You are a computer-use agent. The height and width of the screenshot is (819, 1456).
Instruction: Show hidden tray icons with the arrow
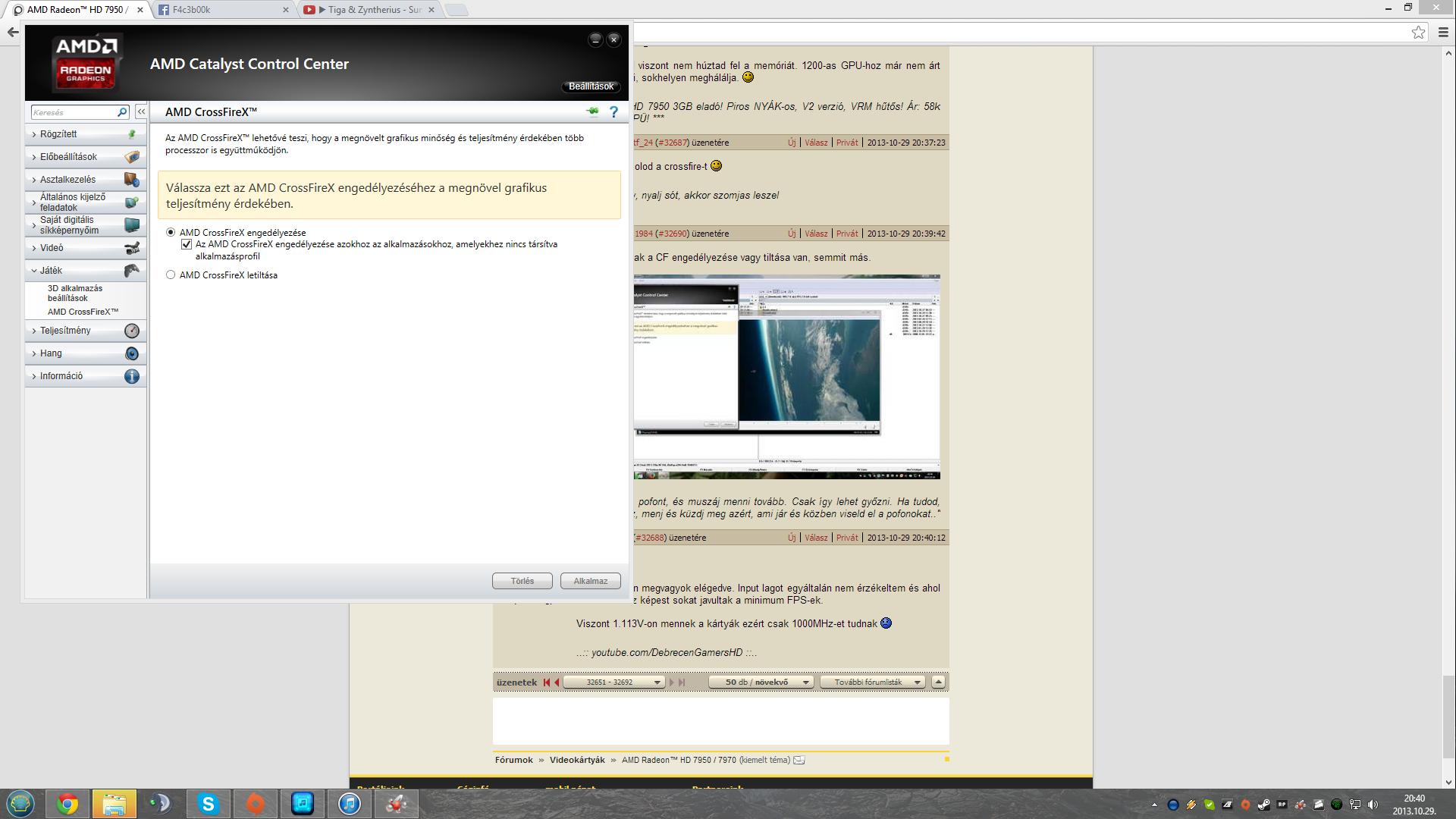1154,805
